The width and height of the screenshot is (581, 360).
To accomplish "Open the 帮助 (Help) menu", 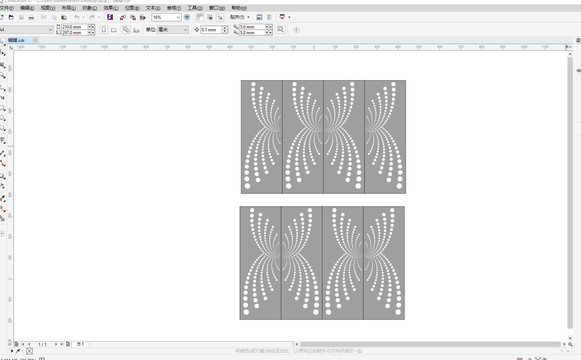I will 239,8.
